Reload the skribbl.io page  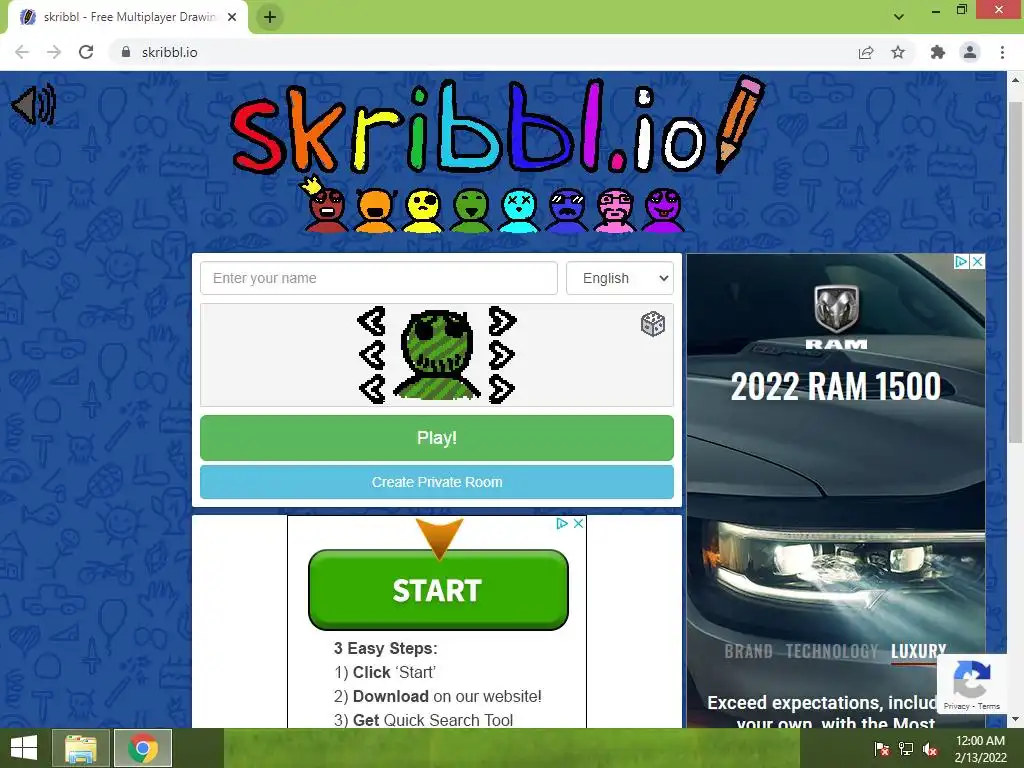point(86,52)
